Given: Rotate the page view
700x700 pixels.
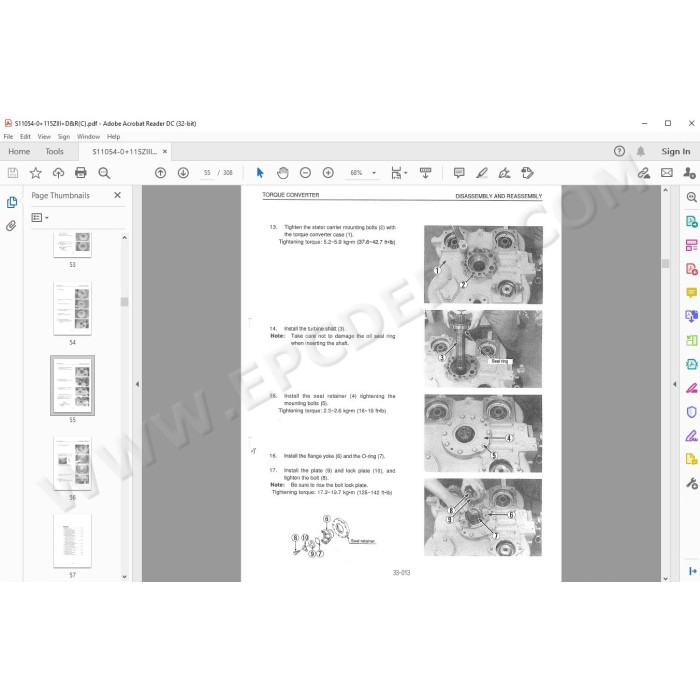Looking at the screenshot, I should coord(527,173).
